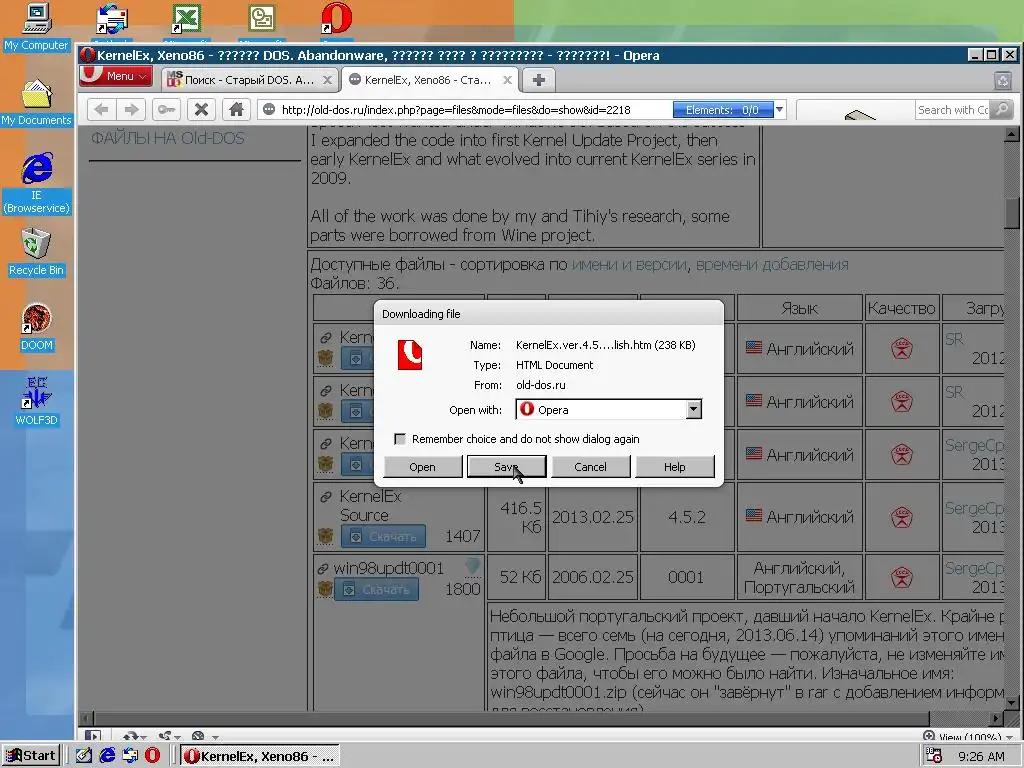1024x768 pixels.
Task: Click the comment bubble icon on win98updt0001
Action: coord(472,566)
